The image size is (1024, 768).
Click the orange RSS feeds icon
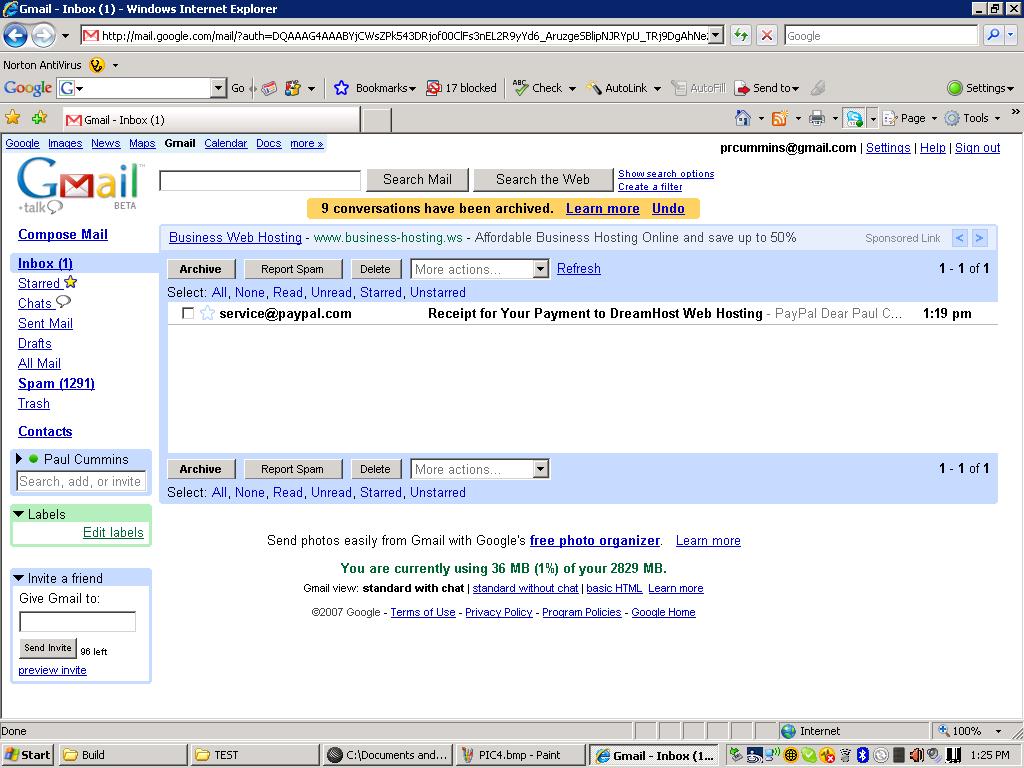(780, 118)
